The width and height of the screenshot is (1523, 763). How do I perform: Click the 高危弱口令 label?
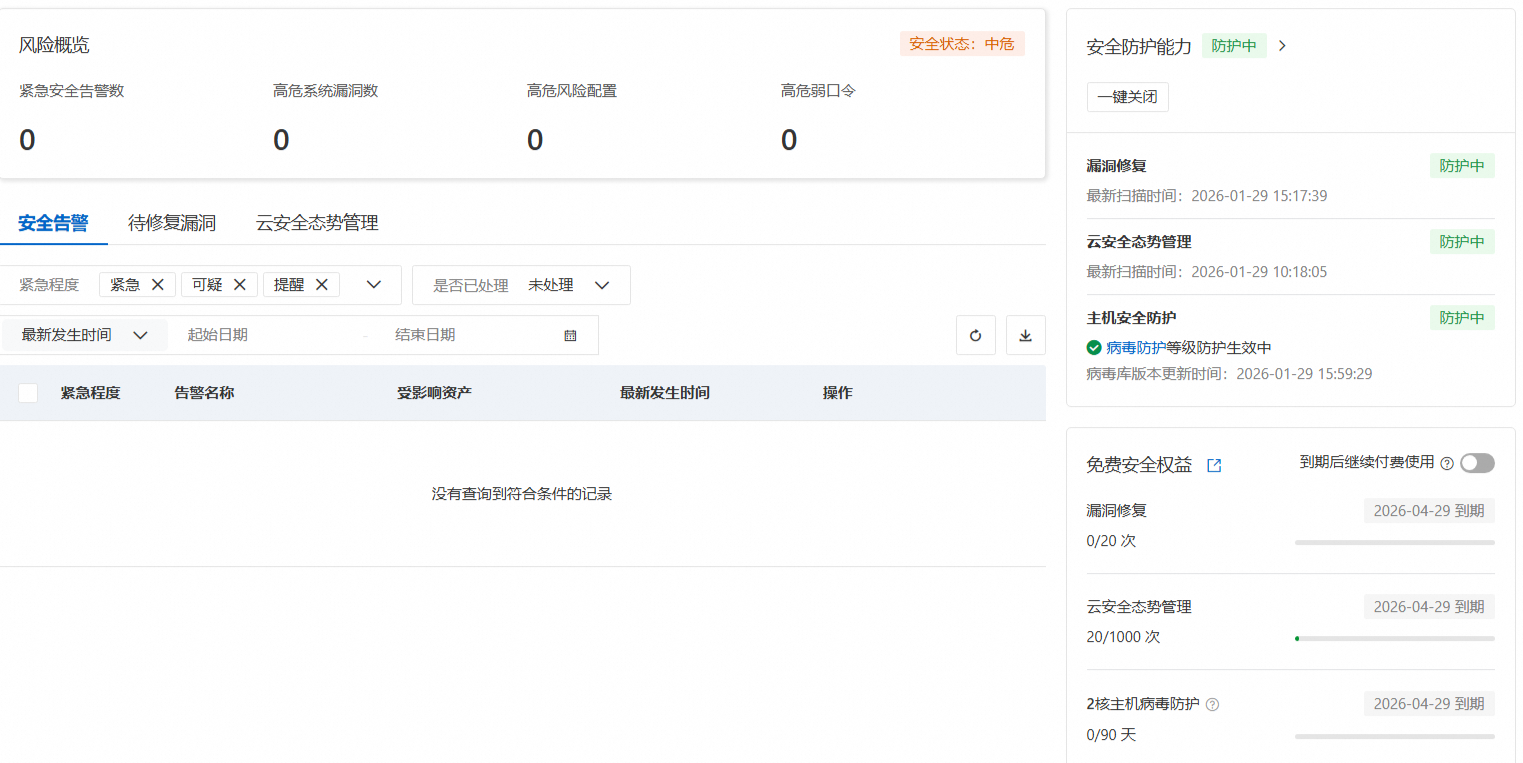click(818, 91)
